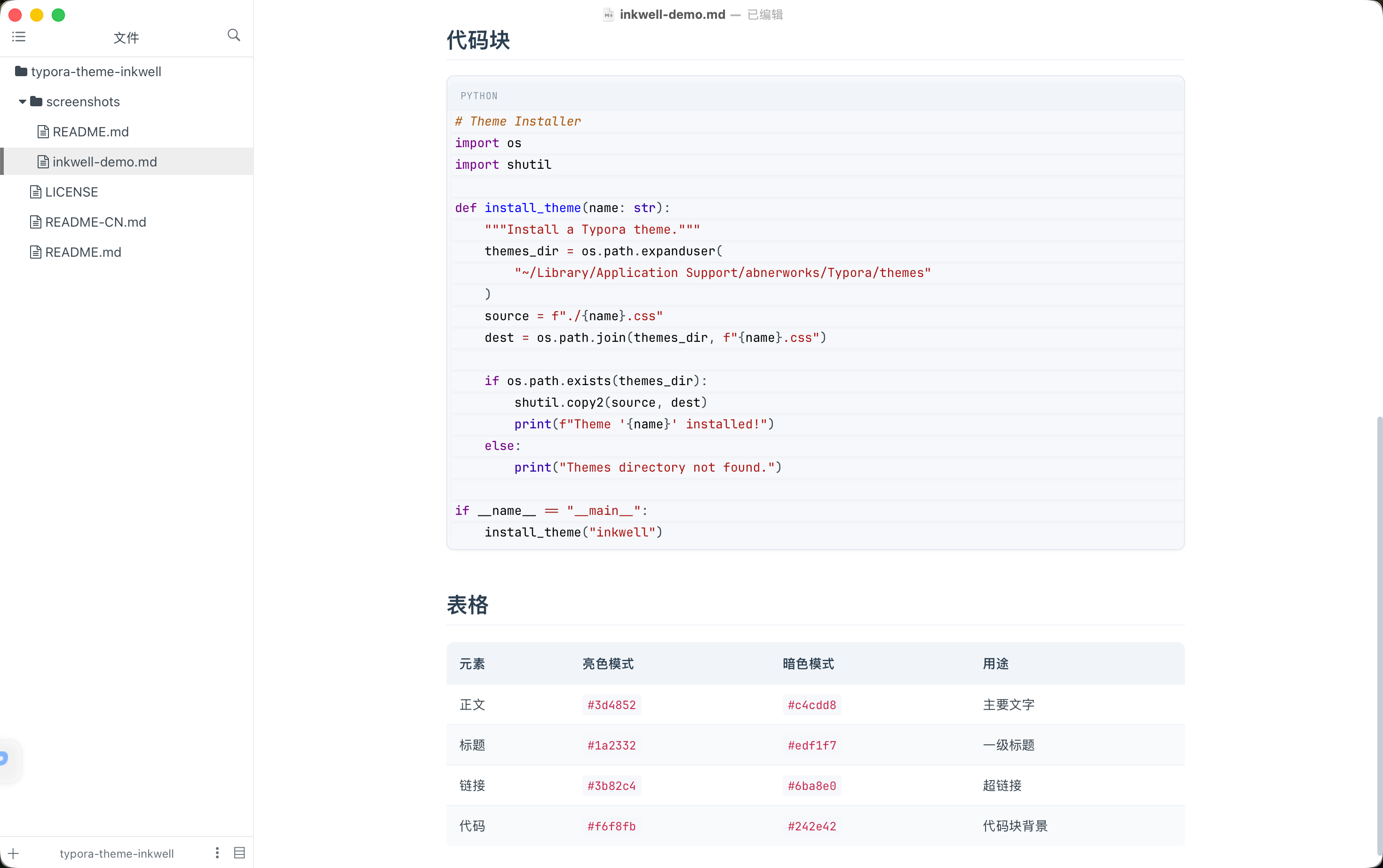Click the def install_theme line
This screenshot has height=868, width=1383.
point(562,208)
